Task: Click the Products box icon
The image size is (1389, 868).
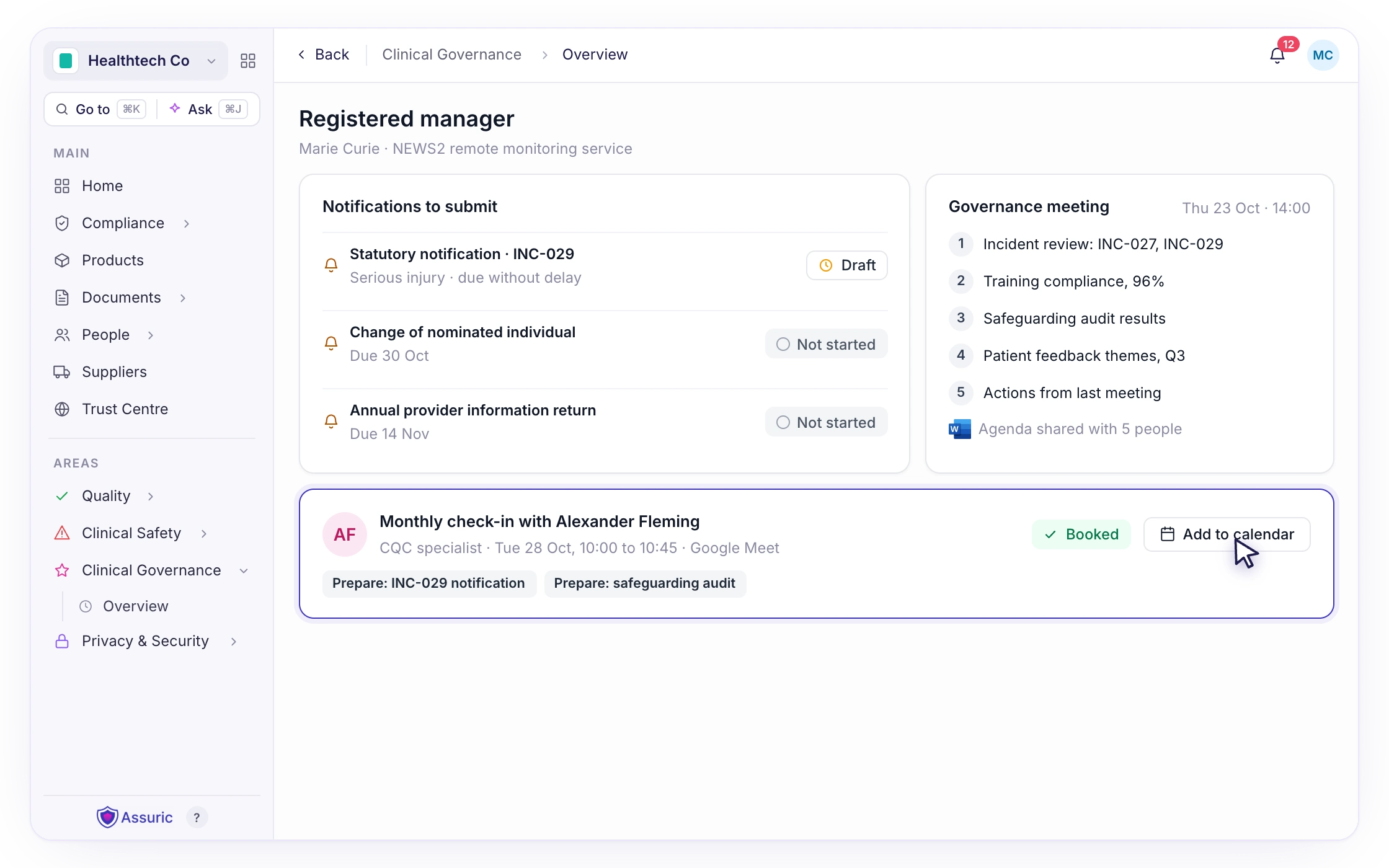Action: (62, 260)
